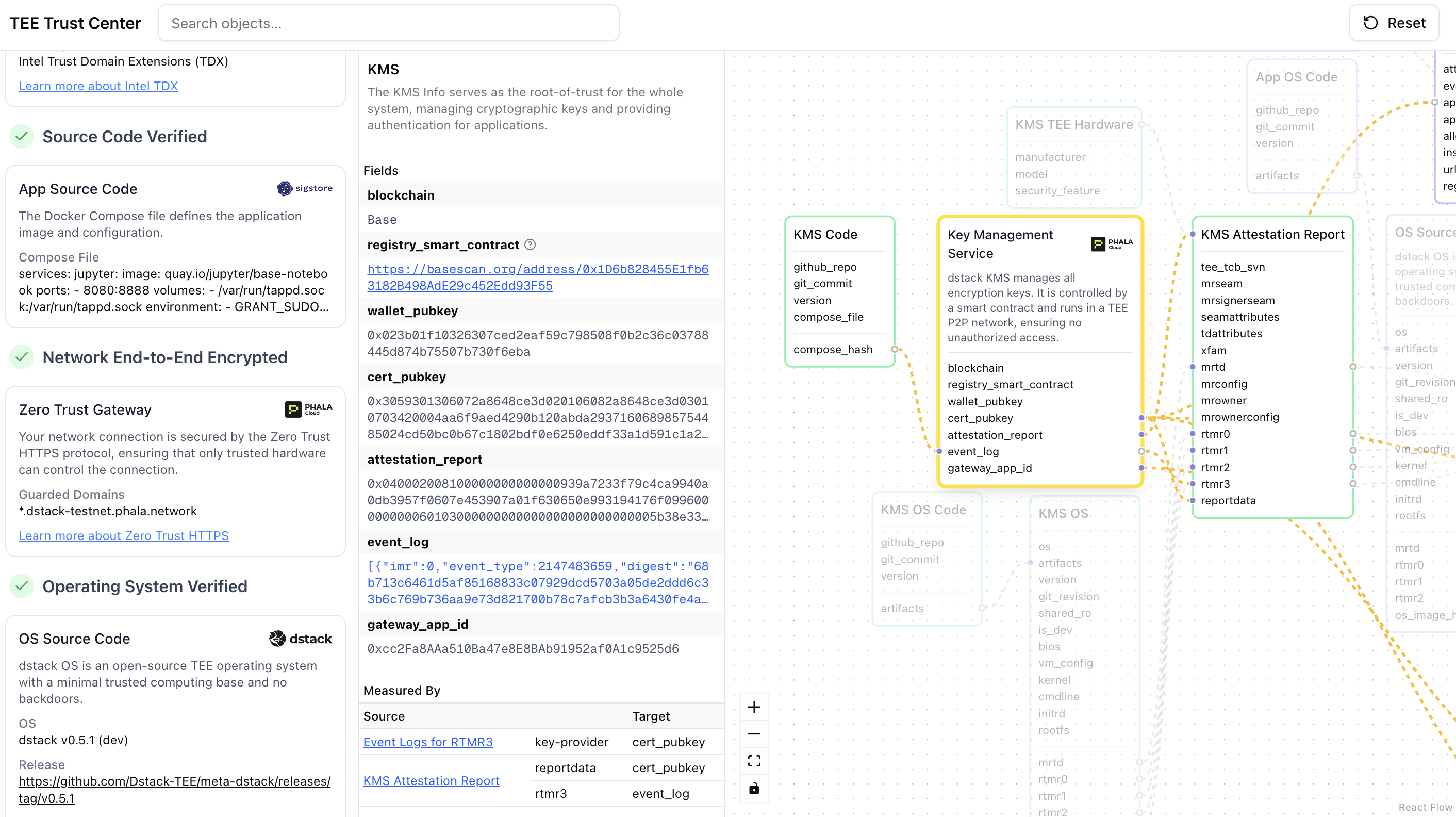Screen dimensions: 1456x817
Task: Click the Reset button
Action: point(1394,23)
